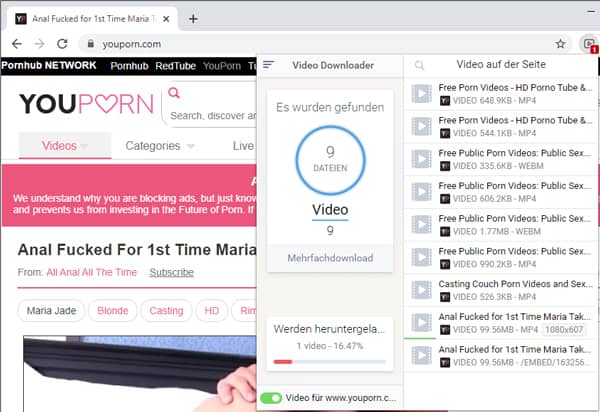Play icon for the 1.77MB WEBM video
The width and height of the screenshot is (600, 412).
[422, 225]
